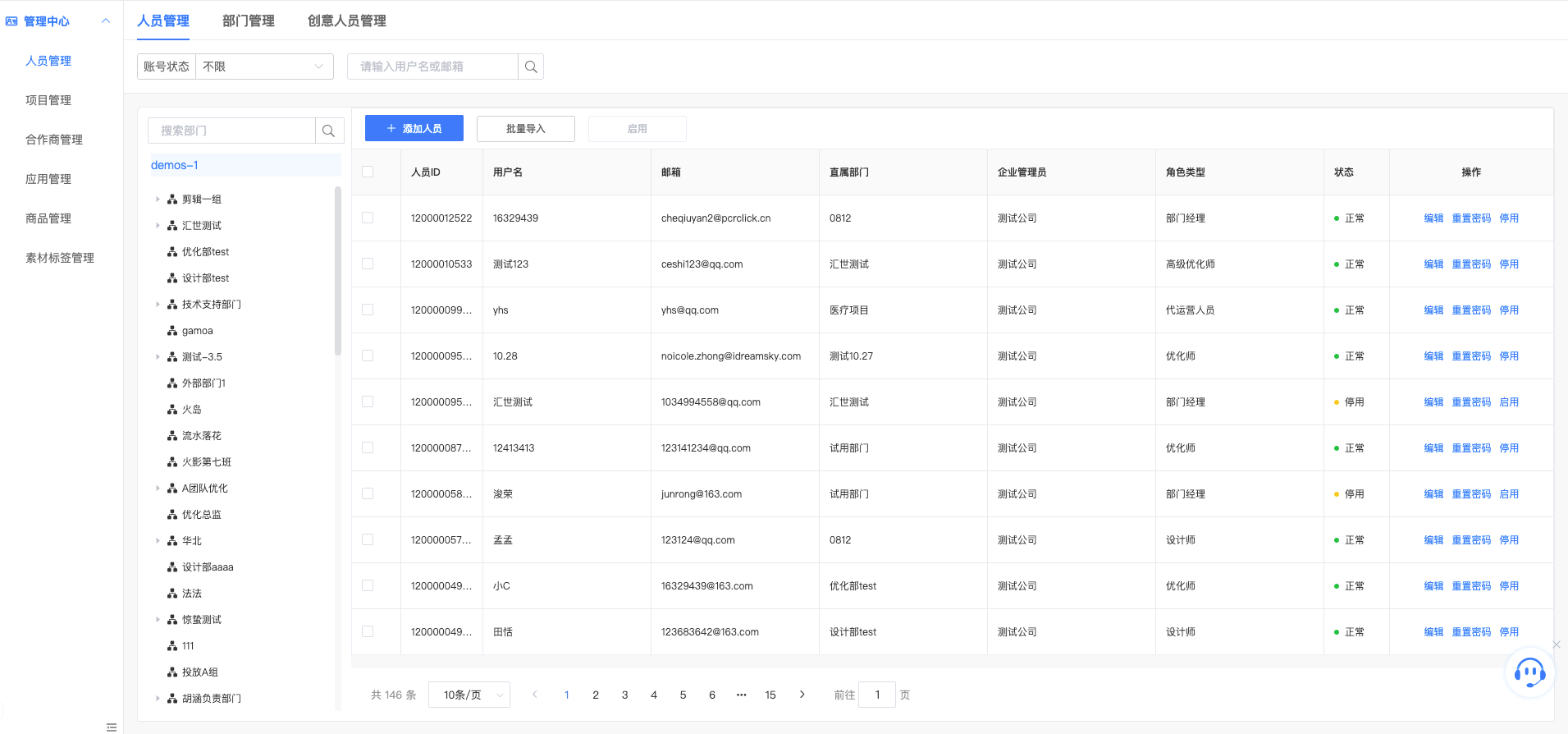This screenshot has height=734, width=1568.
Task: Open the 10条/页 page size dropdown
Action: (x=470, y=695)
